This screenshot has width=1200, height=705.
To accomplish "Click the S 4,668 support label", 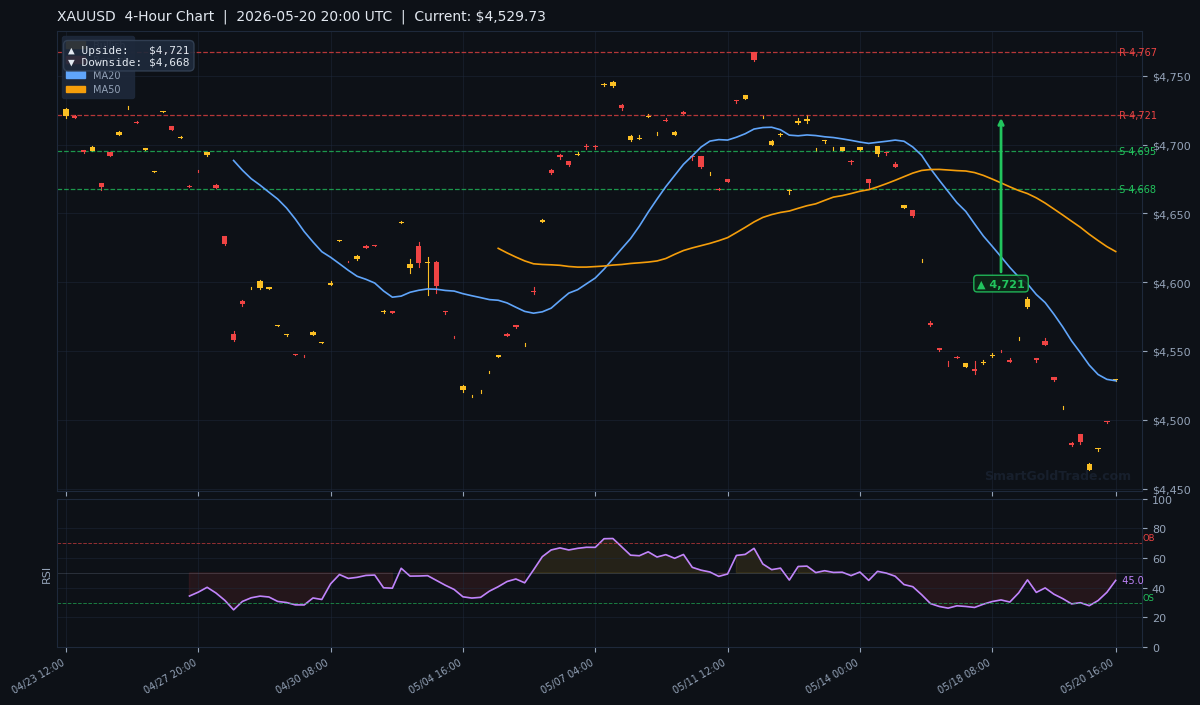I will pyautogui.click(x=1137, y=189).
